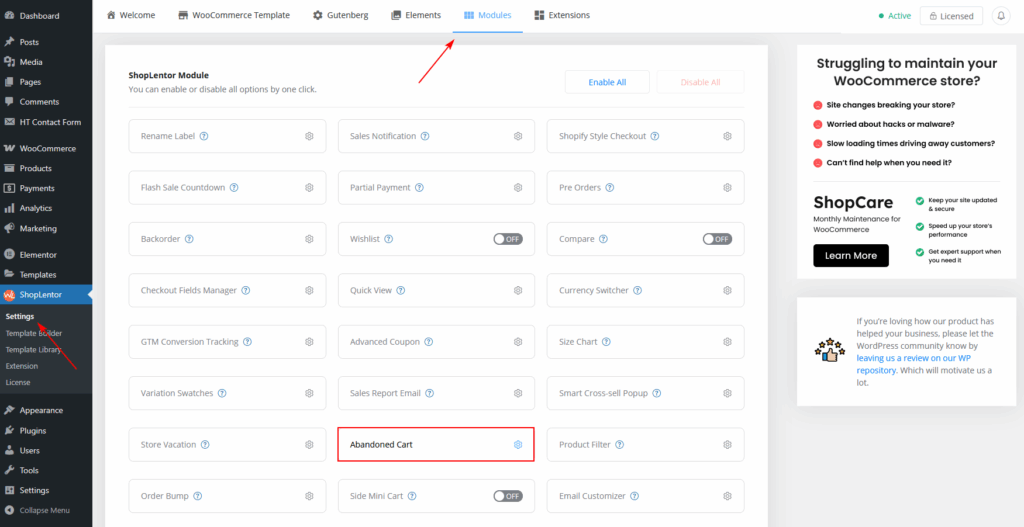Open Dashboard in WordPress sidebar
The height and width of the screenshot is (527, 1024).
click(46, 16)
